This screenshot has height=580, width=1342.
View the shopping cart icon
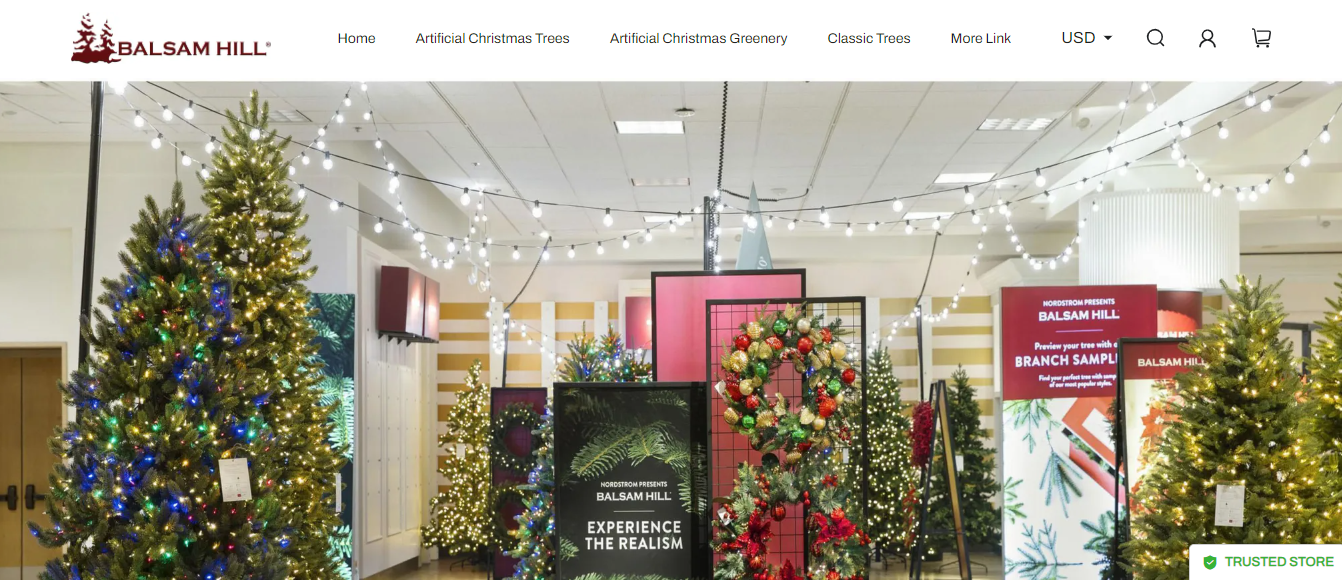(x=1261, y=38)
